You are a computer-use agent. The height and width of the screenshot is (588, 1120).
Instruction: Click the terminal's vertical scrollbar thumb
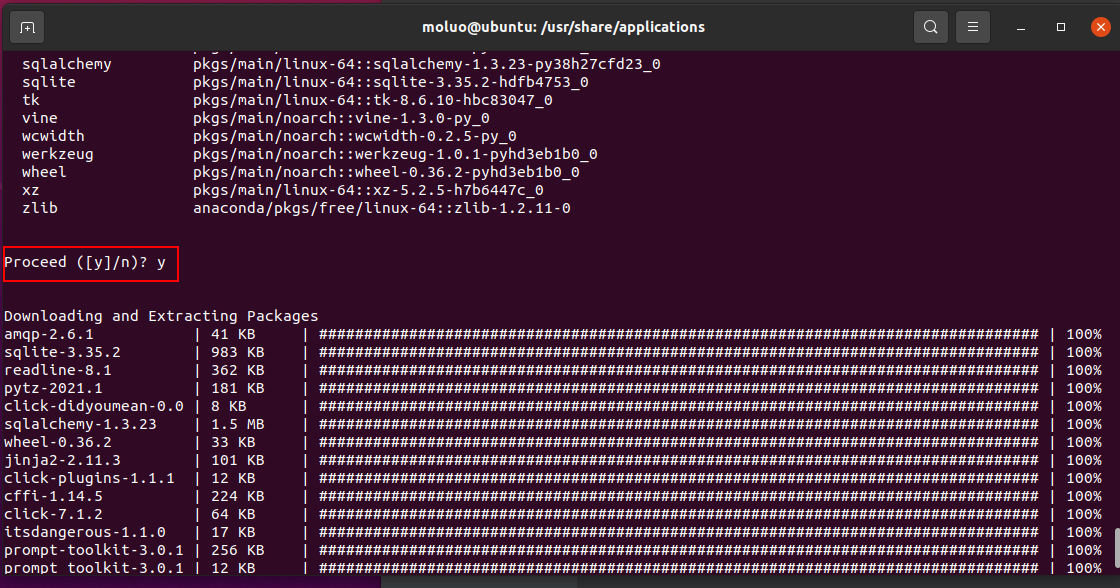1116,547
